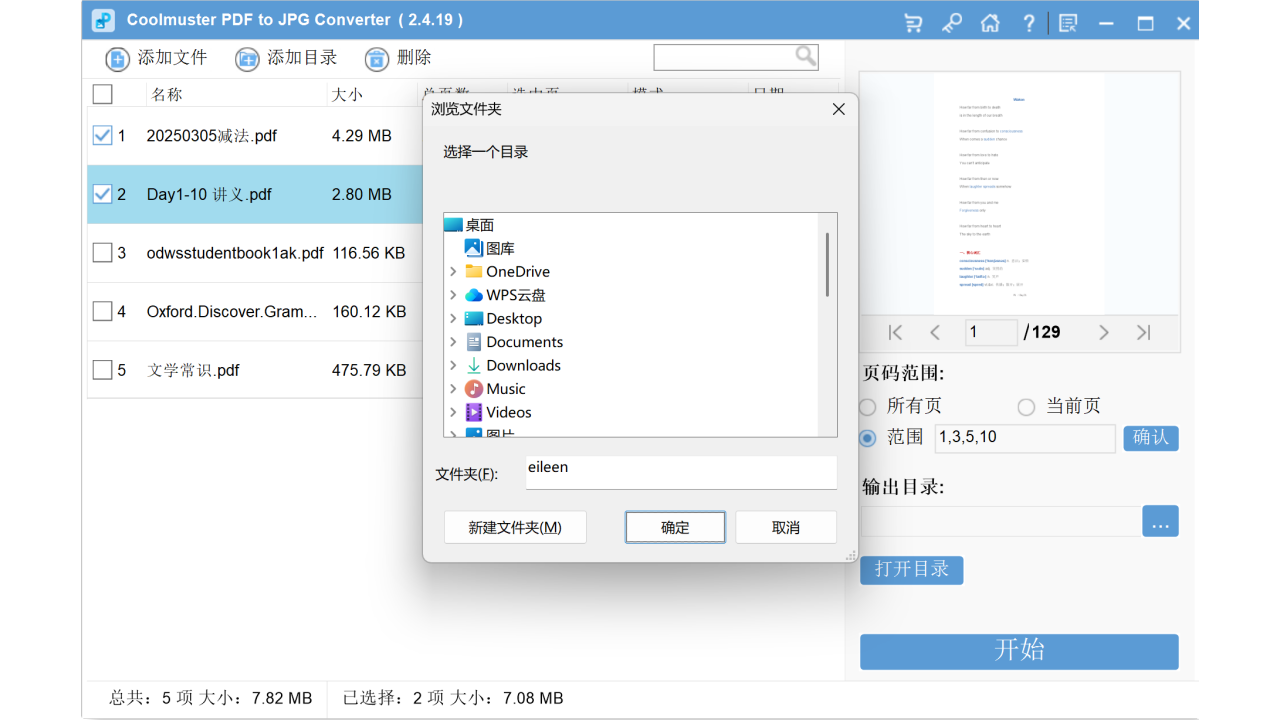Open help via the question mark icon

click(x=1028, y=21)
